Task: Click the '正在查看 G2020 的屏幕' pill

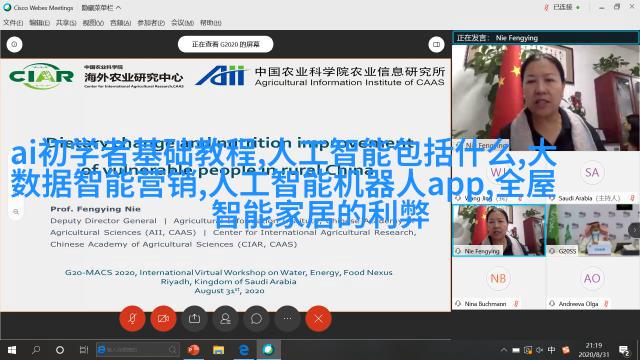Action: (x=225, y=44)
